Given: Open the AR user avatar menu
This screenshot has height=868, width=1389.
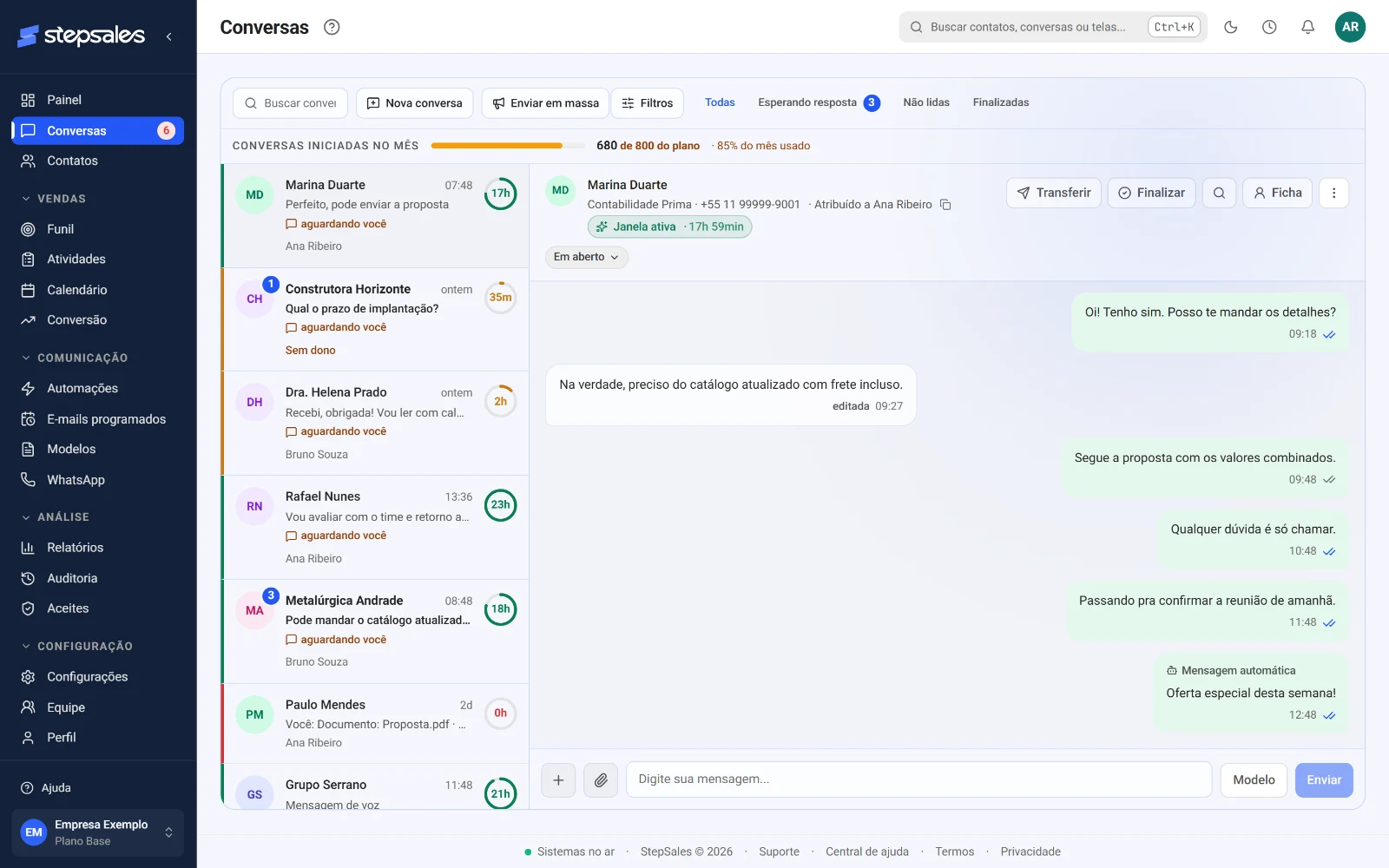Looking at the screenshot, I should click(x=1350, y=27).
